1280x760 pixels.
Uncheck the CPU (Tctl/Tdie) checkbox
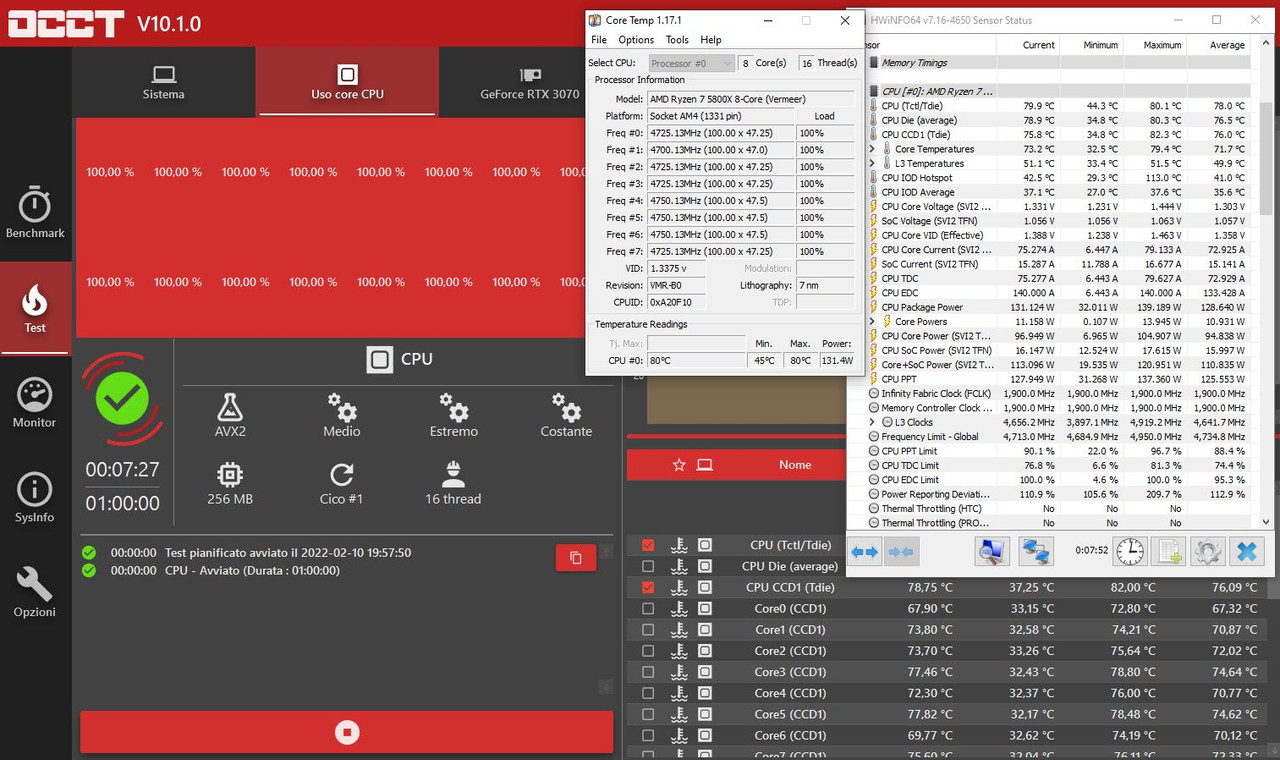pyautogui.click(x=648, y=545)
